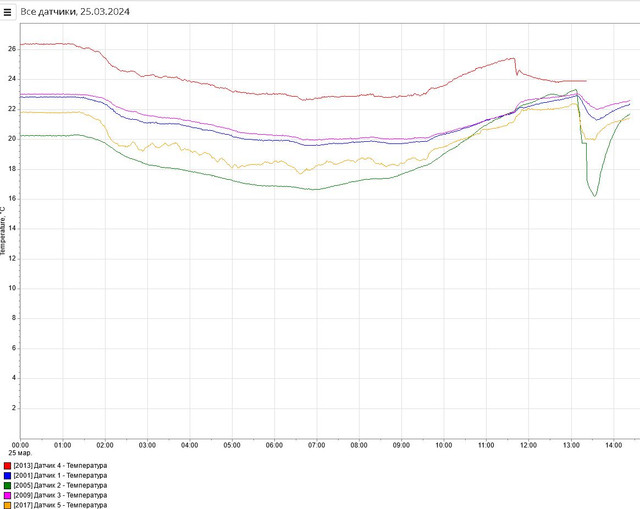Click the 18 value on temperature axis
The height and width of the screenshot is (509, 640).
point(12,169)
